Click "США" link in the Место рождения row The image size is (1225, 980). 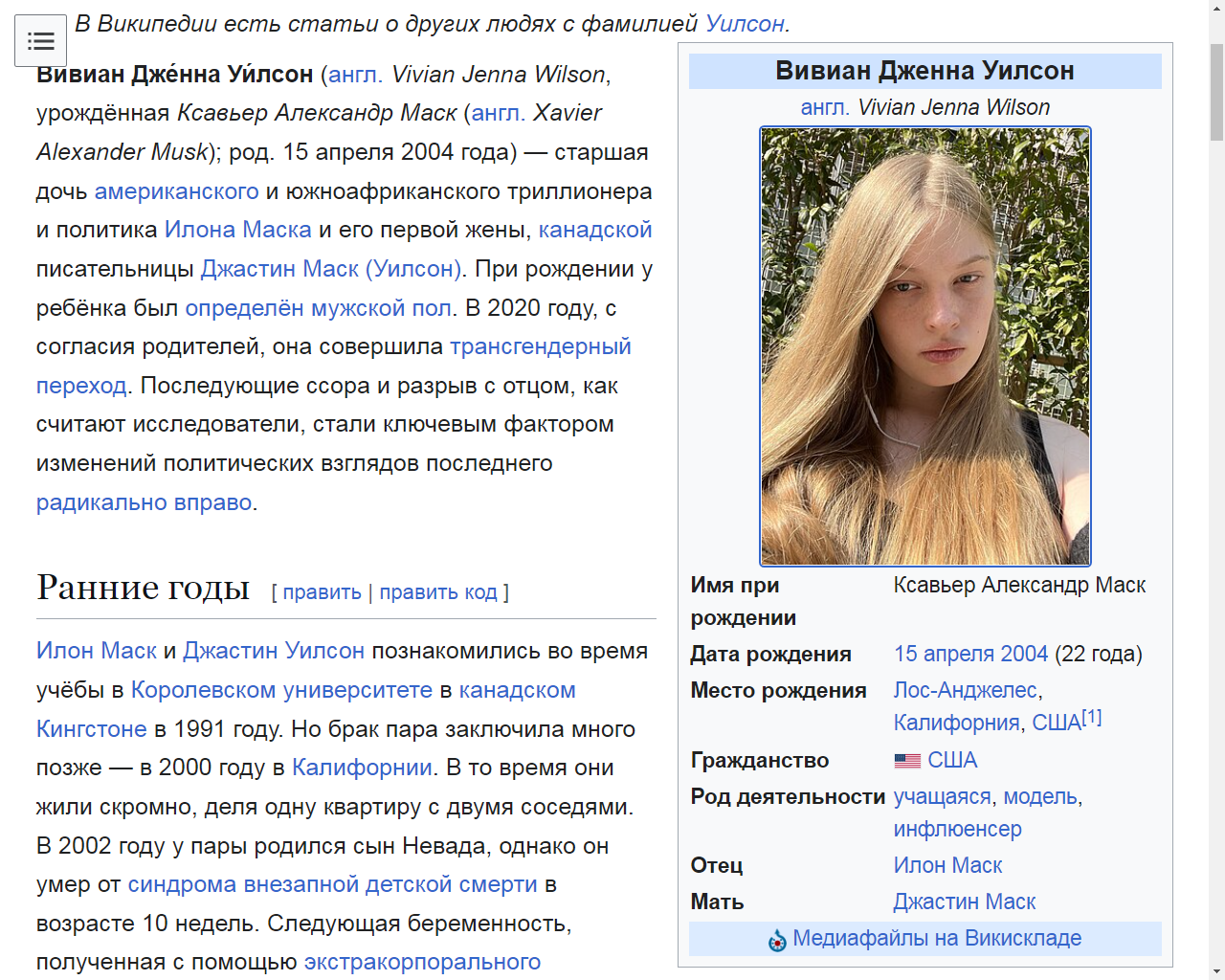(1057, 723)
